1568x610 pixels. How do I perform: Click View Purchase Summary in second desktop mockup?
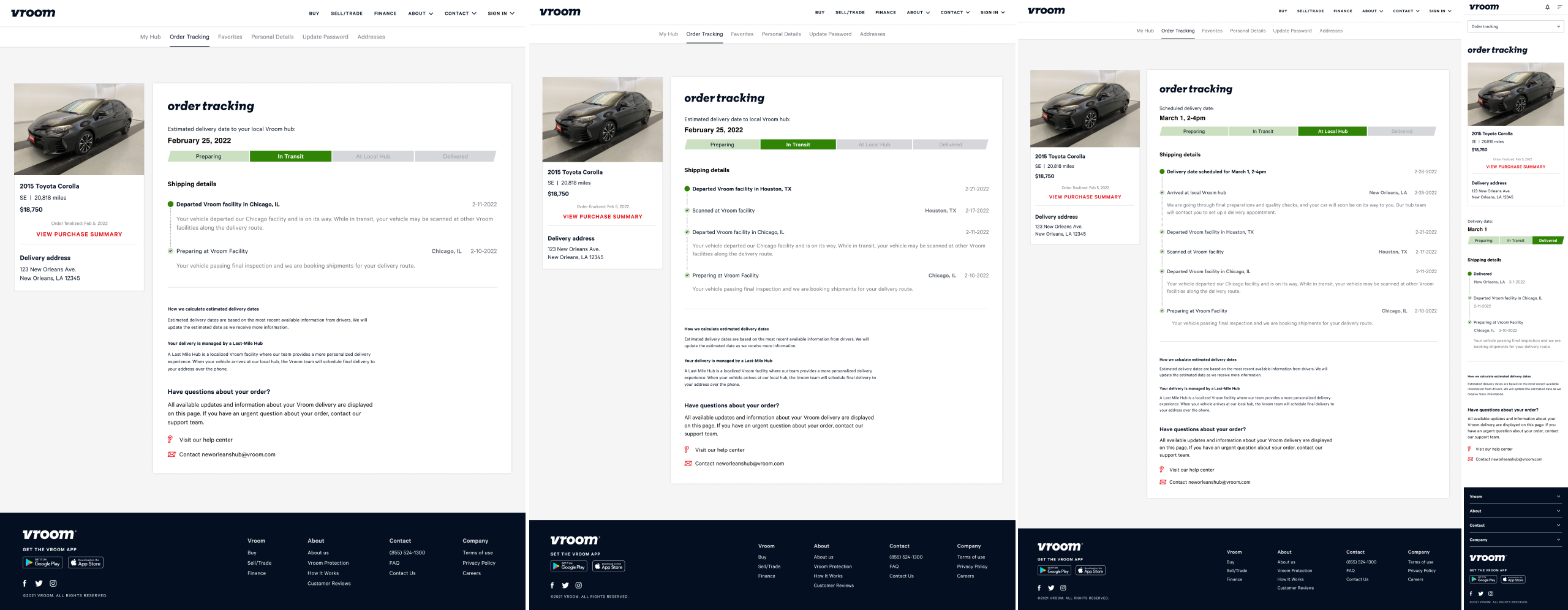[603, 217]
